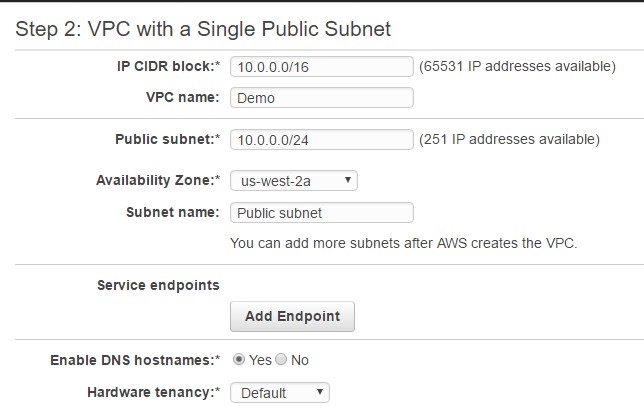Select No for Enable DNS hostnames
The image size is (644, 414).
tap(281, 359)
